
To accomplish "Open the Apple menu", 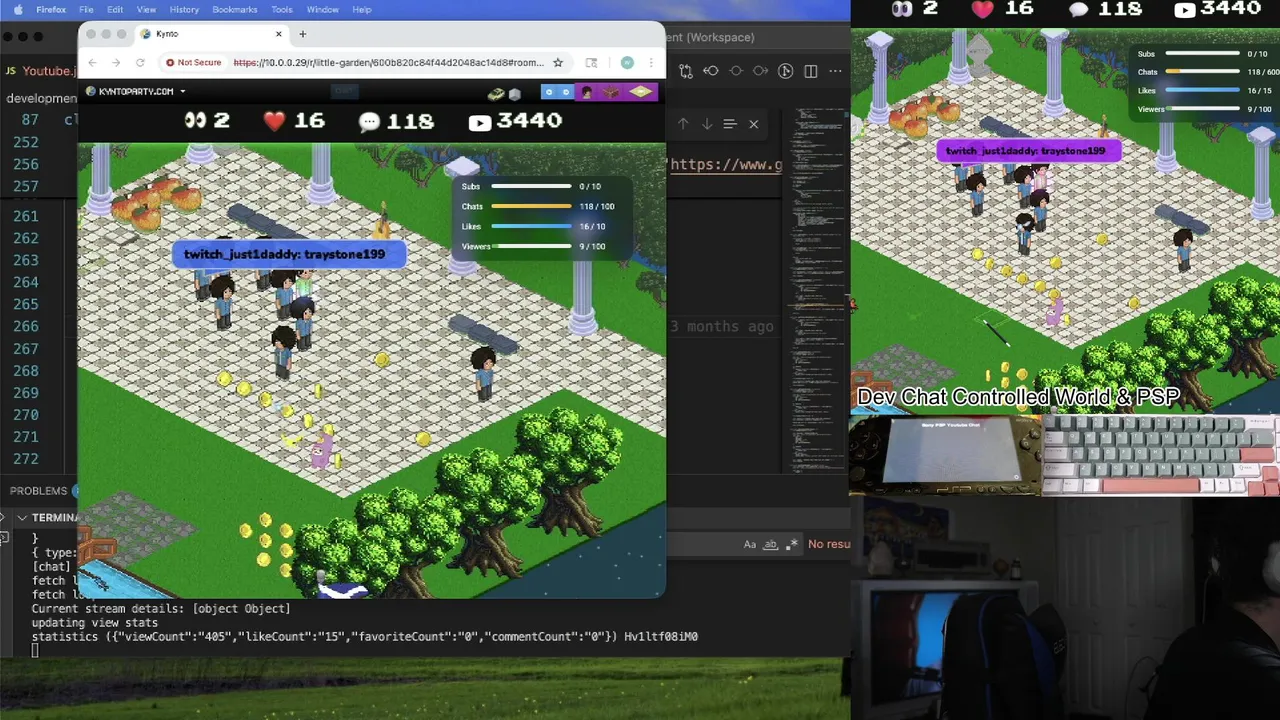I will pyautogui.click(x=18, y=10).
